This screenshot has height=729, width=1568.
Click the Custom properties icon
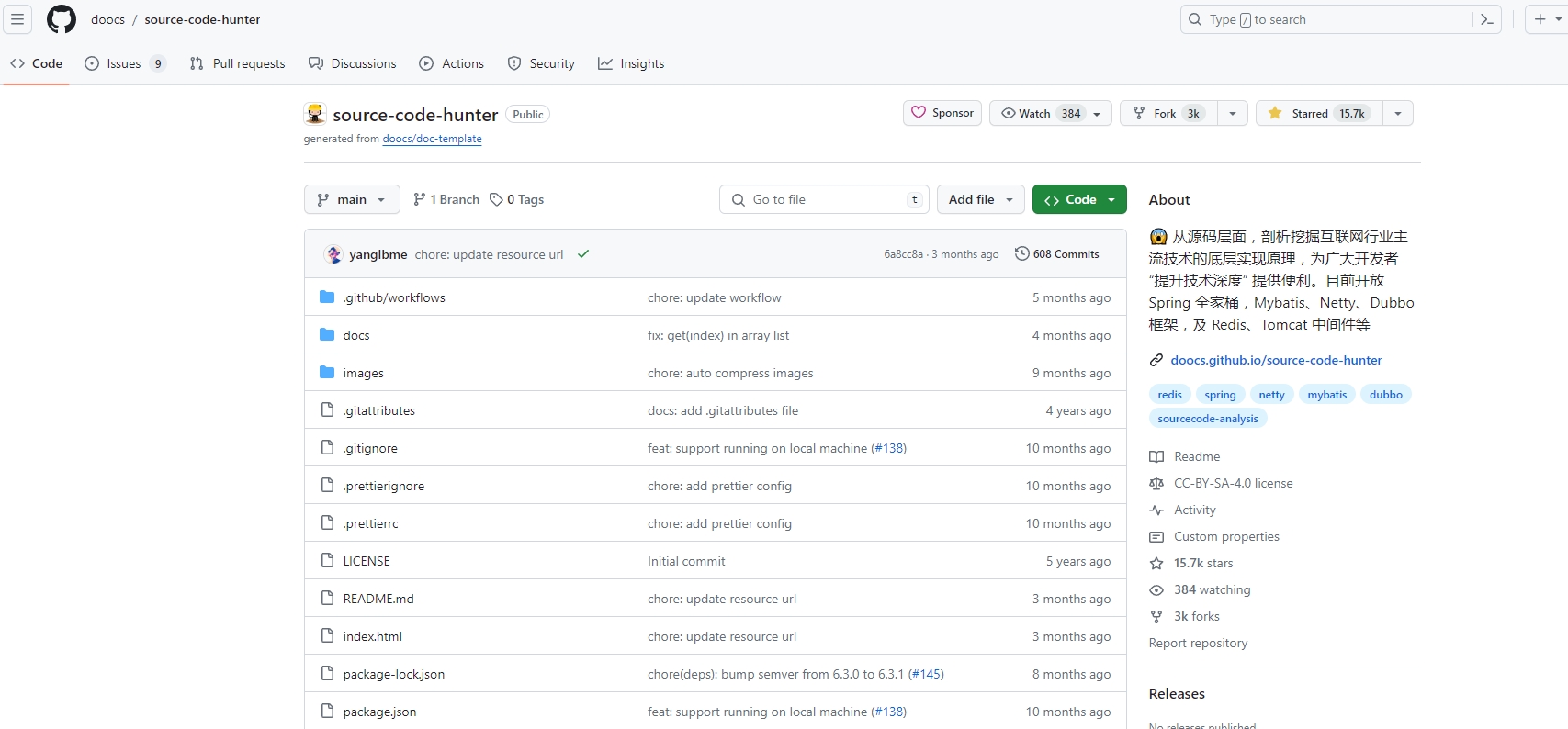click(x=1156, y=536)
